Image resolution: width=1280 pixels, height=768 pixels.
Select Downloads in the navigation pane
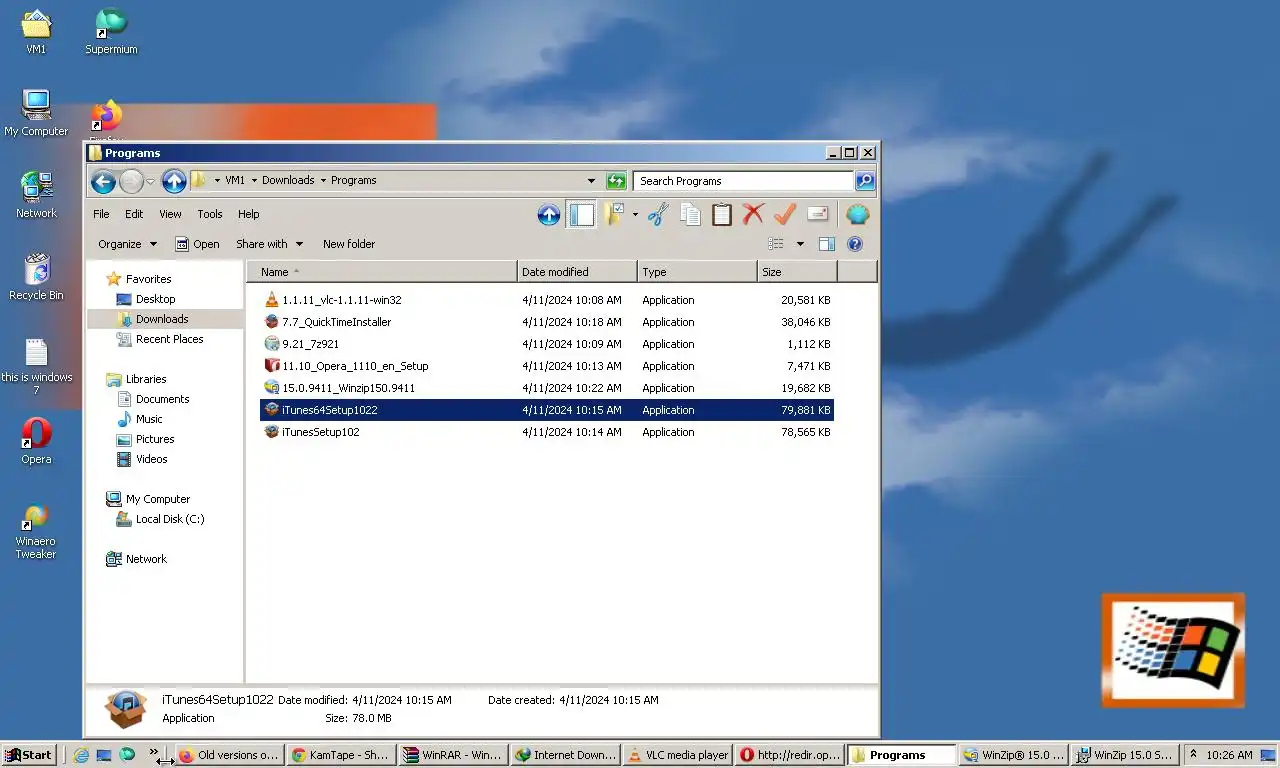click(162, 319)
